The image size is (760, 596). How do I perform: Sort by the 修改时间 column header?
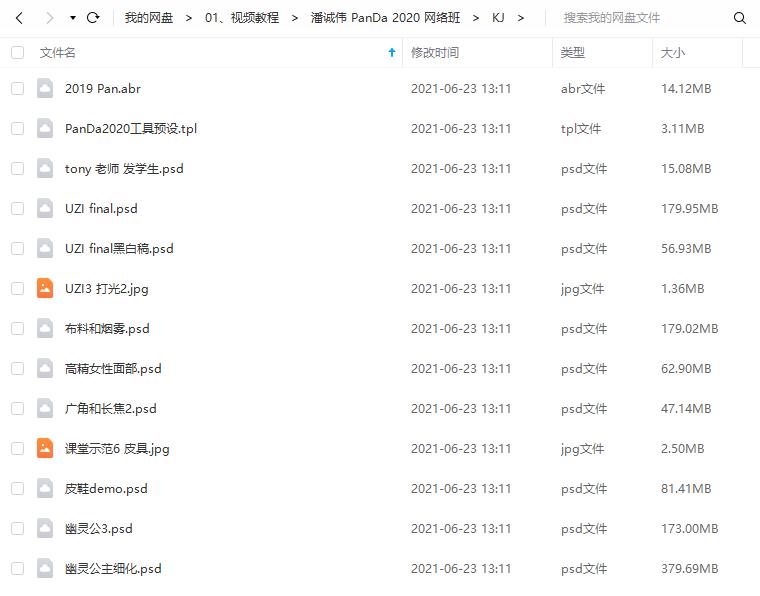[x=435, y=52]
